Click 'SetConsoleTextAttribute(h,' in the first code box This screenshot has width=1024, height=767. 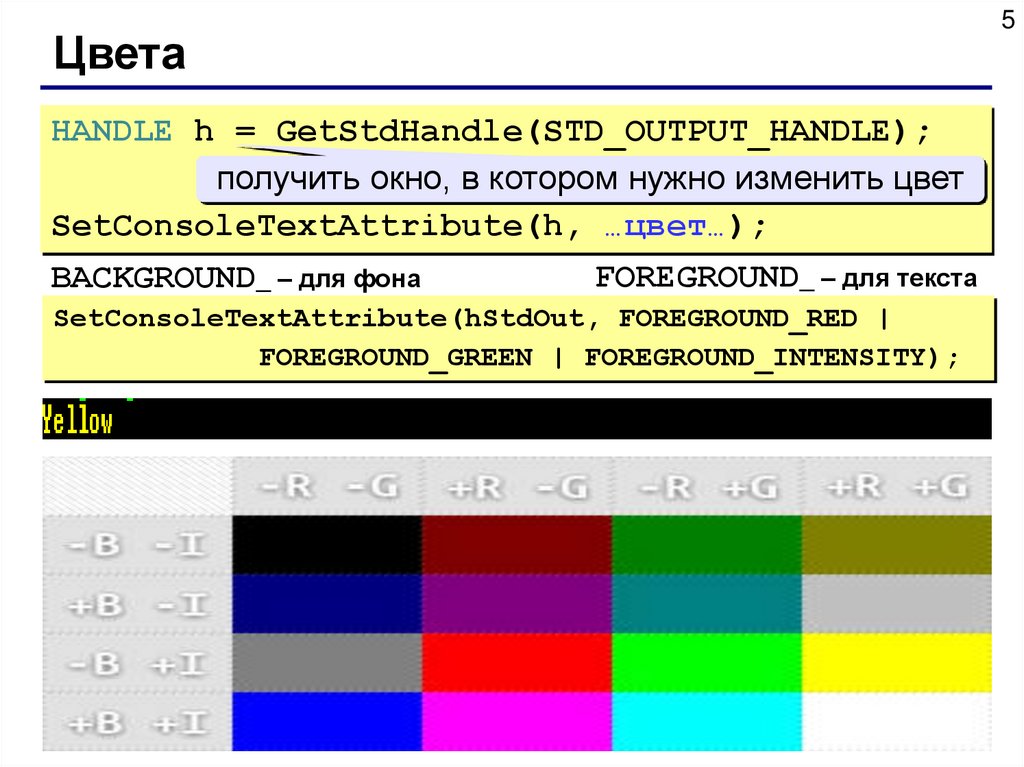[x=316, y=227]
